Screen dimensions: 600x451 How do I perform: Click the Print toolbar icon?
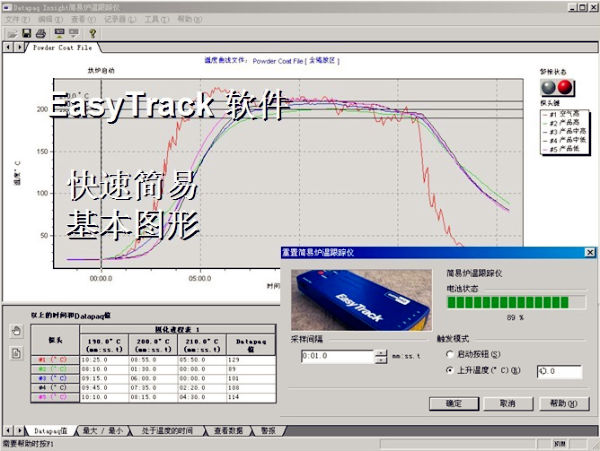(41, 33)
